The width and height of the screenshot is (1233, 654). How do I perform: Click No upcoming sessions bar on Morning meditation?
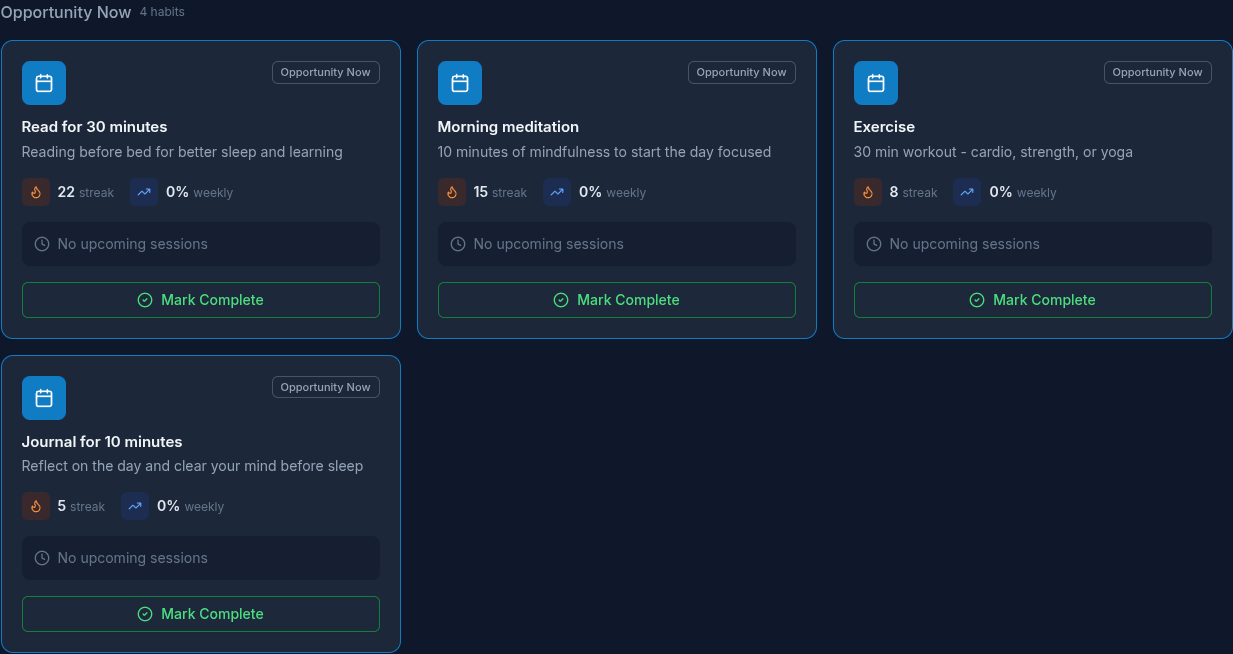[616, 243]
